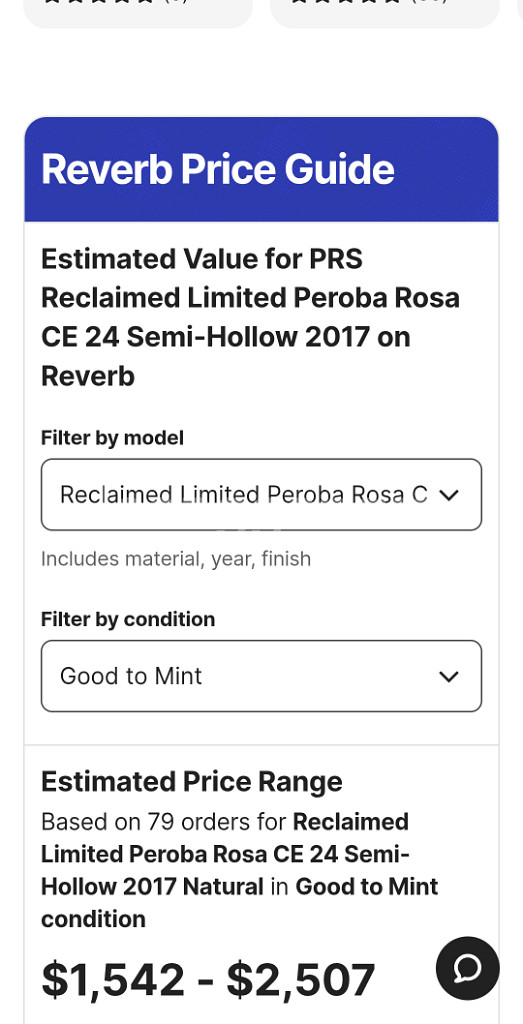
Task: Click the Filter by condition label
Action: point(128,619)
